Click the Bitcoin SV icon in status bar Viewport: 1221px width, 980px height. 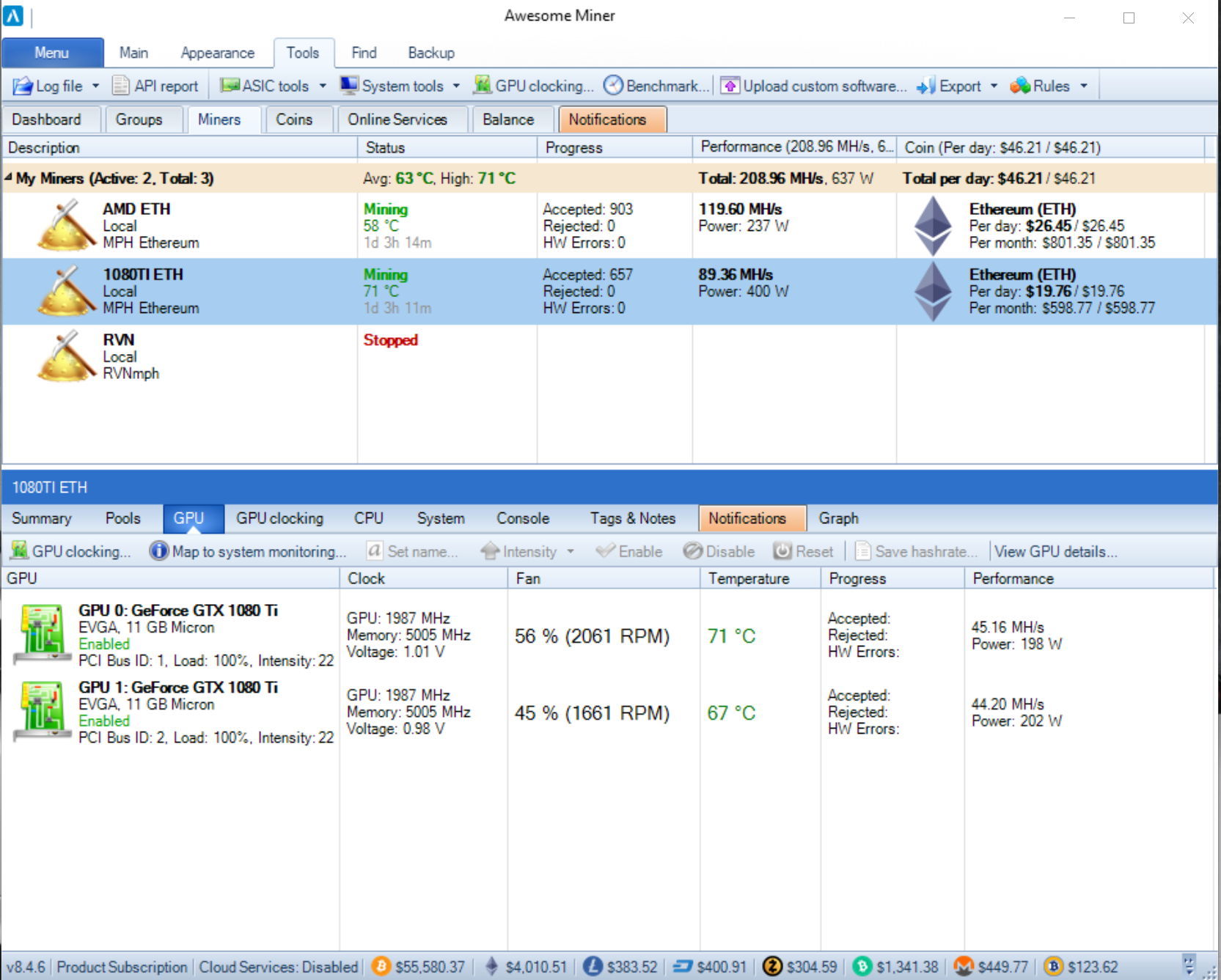point(1053,967)
